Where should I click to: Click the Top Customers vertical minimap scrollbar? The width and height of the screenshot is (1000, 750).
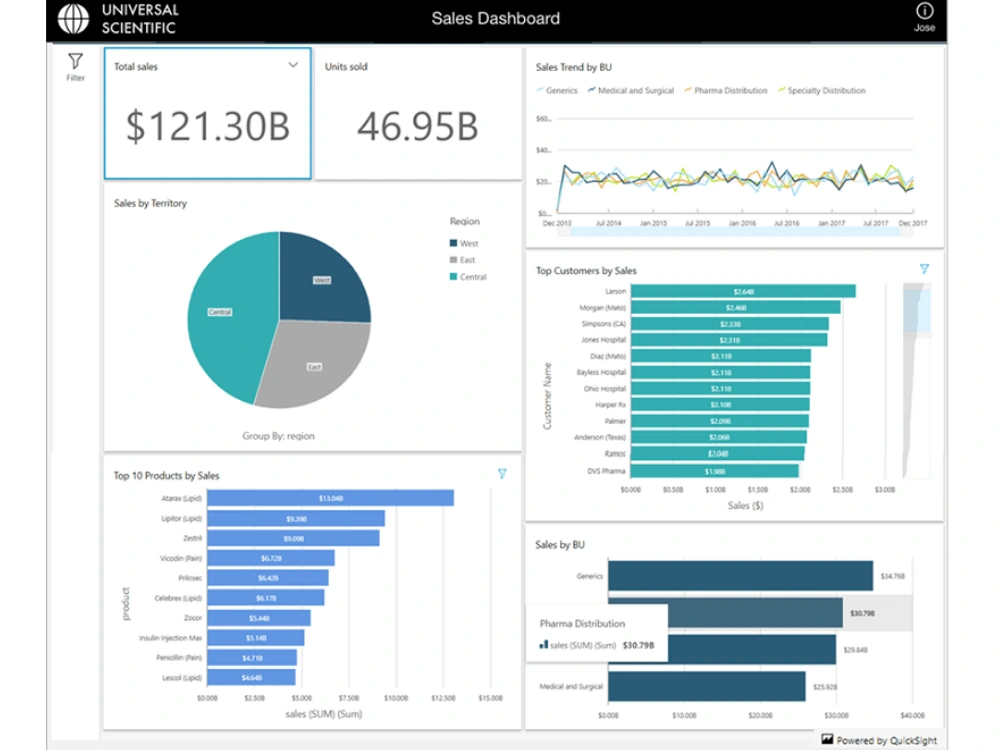click(x=916, y=381)
